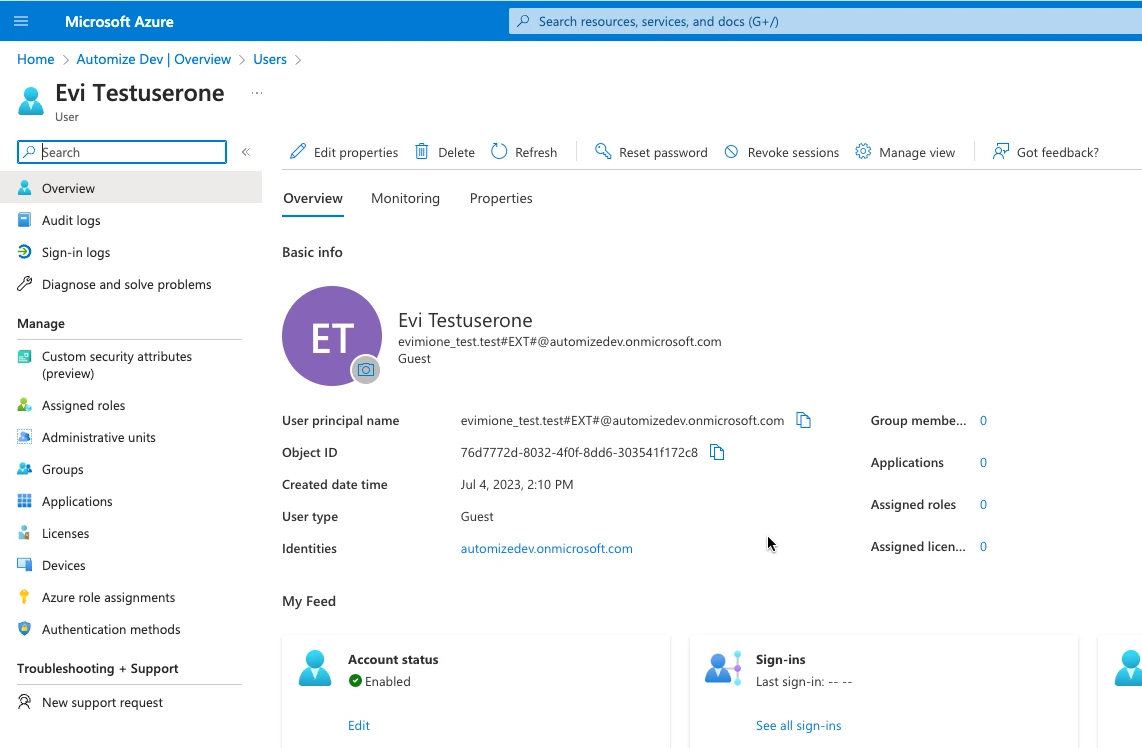Collapse the sidebar with the double chevron

coord(246,152)
